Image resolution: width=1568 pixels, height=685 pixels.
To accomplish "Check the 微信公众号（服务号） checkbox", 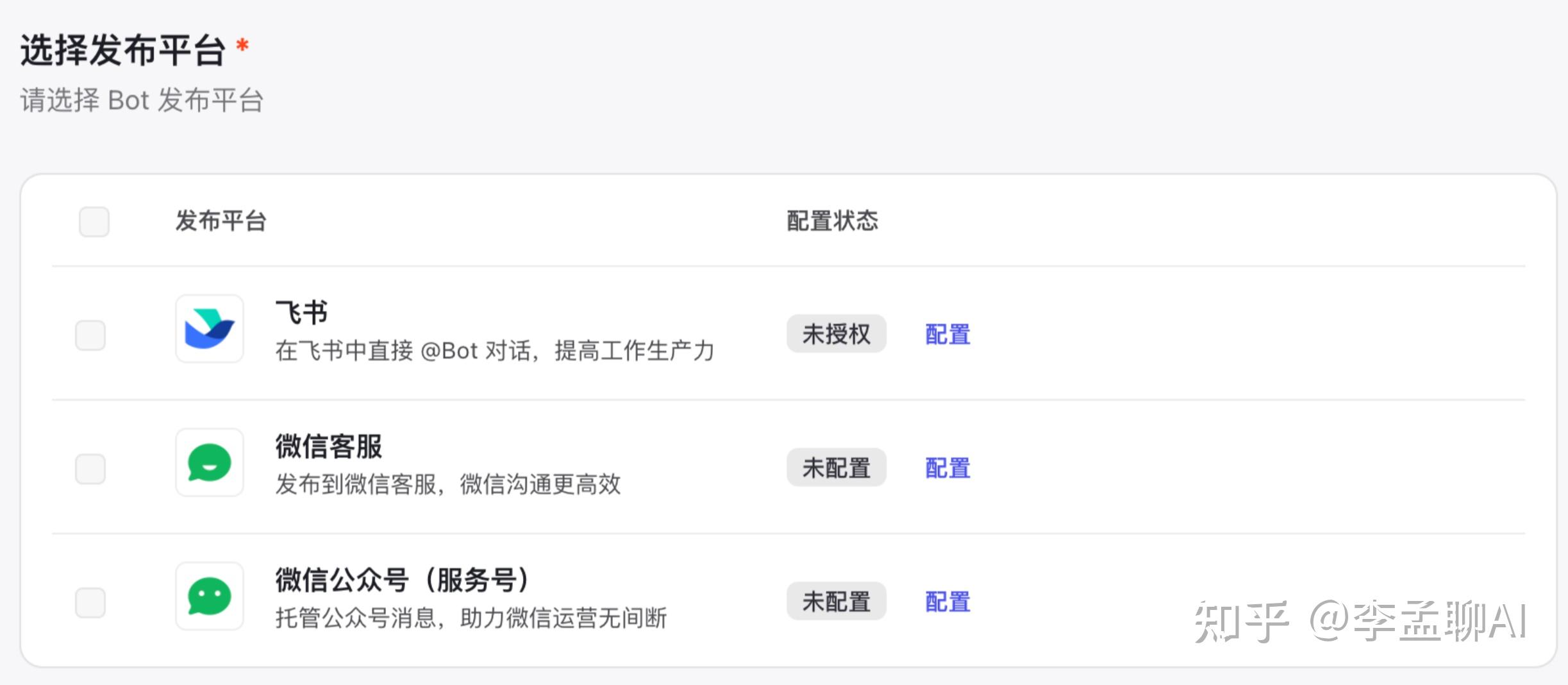I will click(90, 602).
